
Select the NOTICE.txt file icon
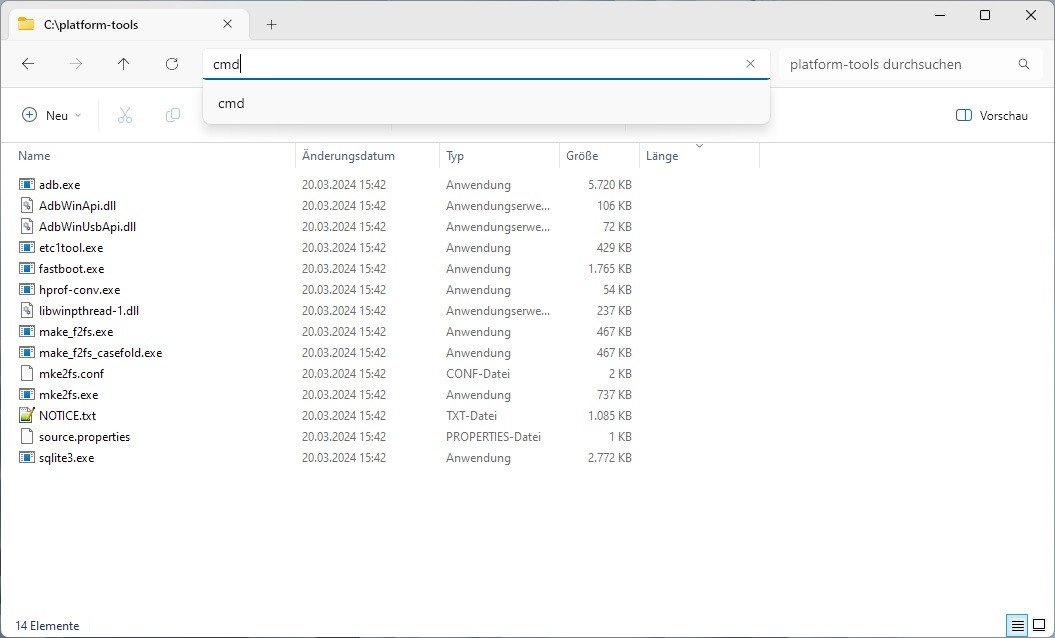coord(27,416)
